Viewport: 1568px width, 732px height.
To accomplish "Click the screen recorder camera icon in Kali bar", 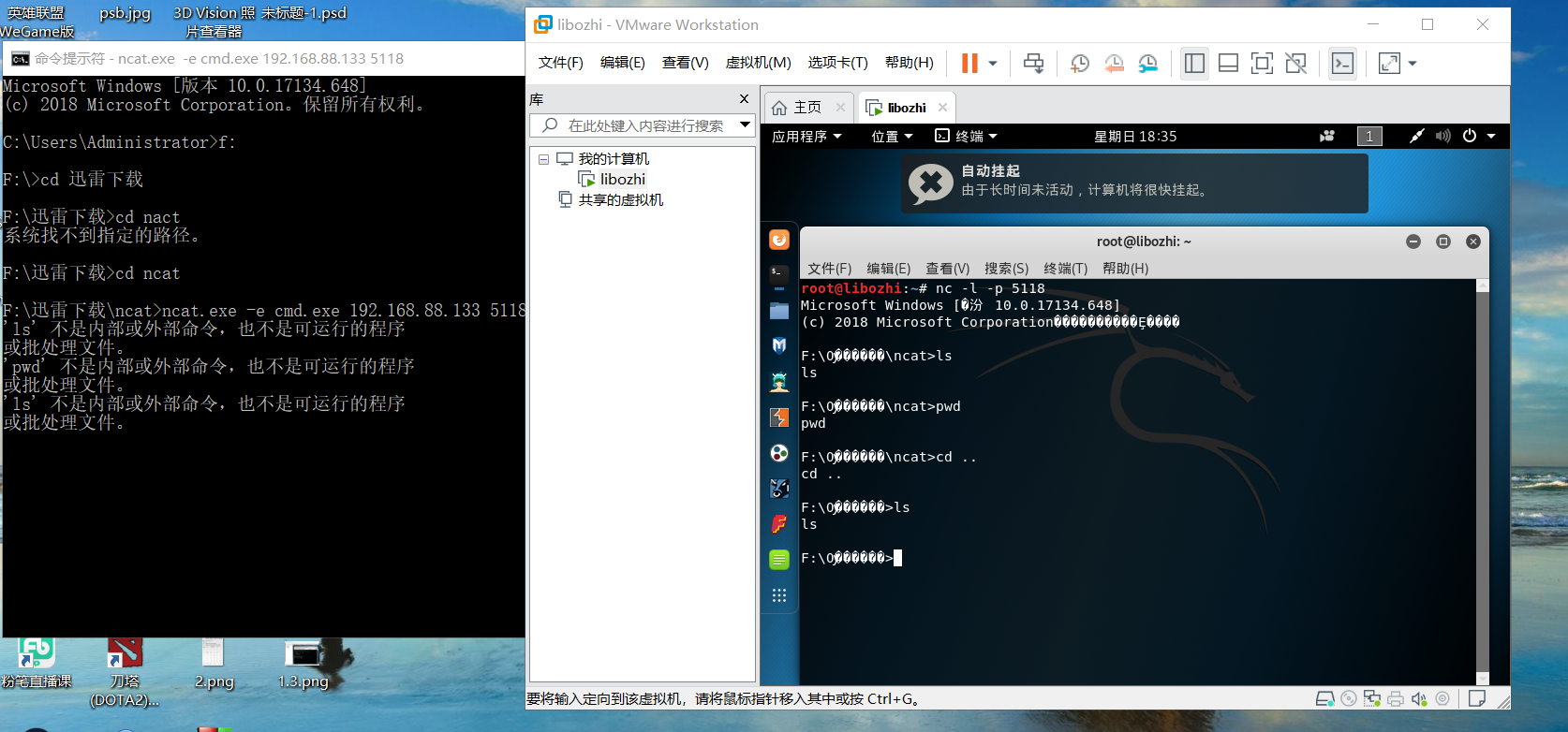I will pyautogui.click(x=1327, y=137).
